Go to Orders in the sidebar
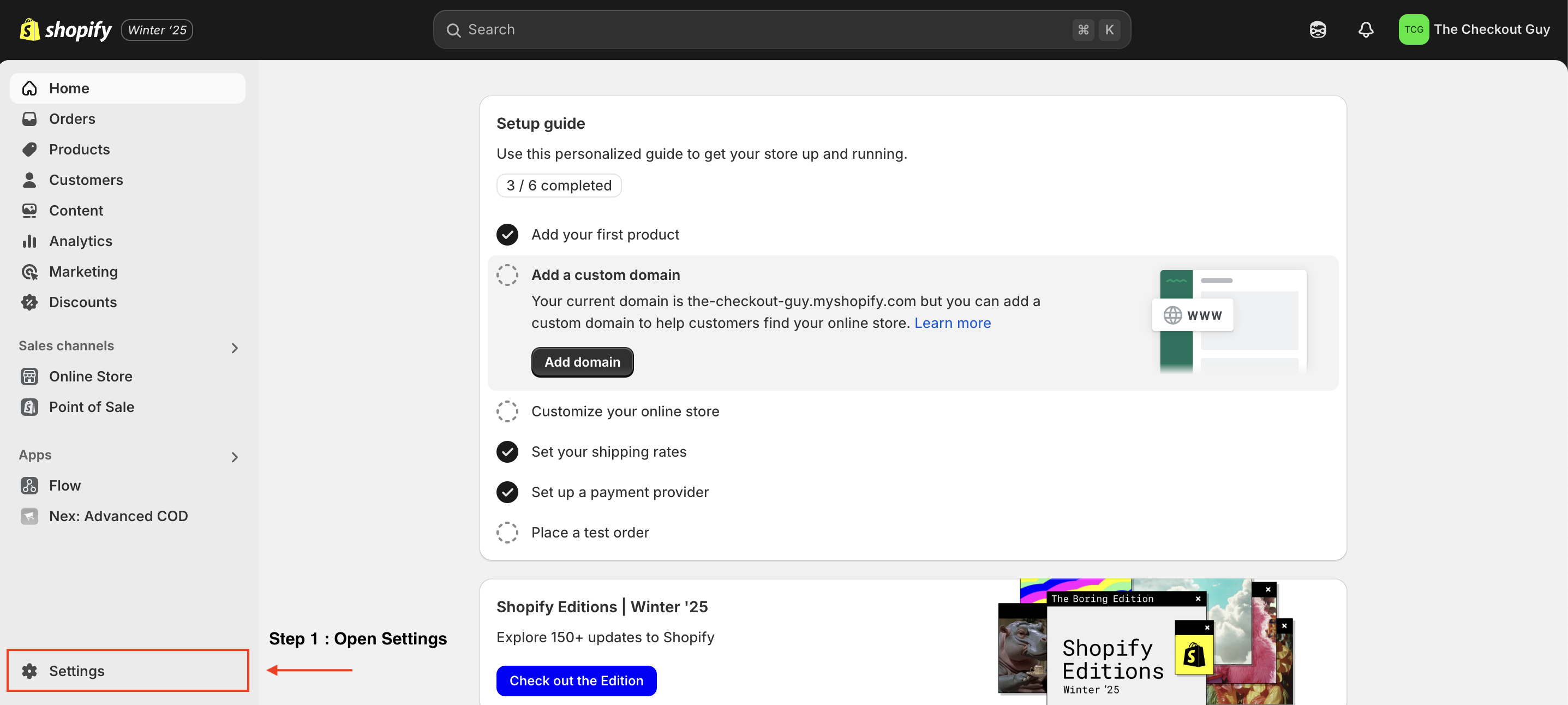Screen dimensions: 1568x705 coord(72,119)
